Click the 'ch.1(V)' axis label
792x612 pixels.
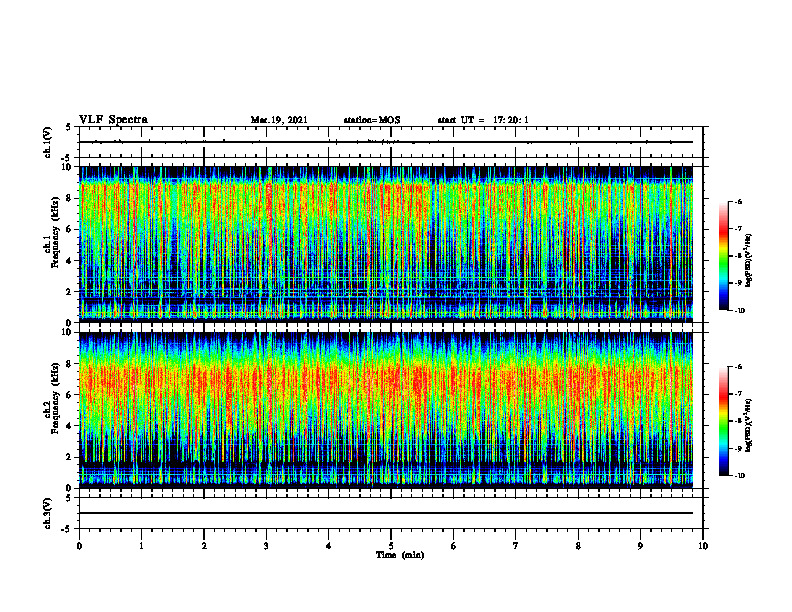coord(47,142)
